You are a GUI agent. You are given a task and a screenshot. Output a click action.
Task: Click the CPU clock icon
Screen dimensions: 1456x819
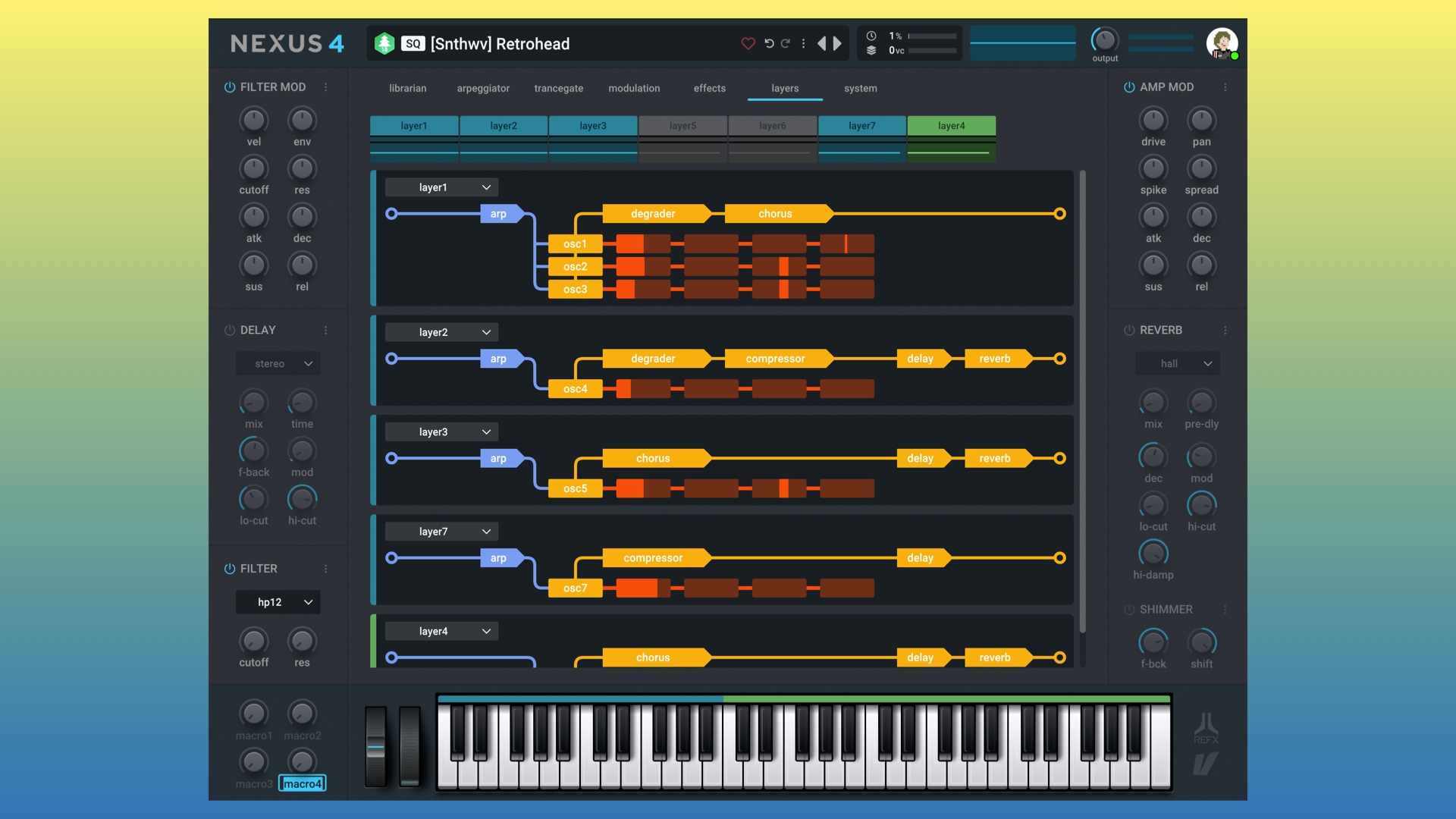(x=871, y=36)
